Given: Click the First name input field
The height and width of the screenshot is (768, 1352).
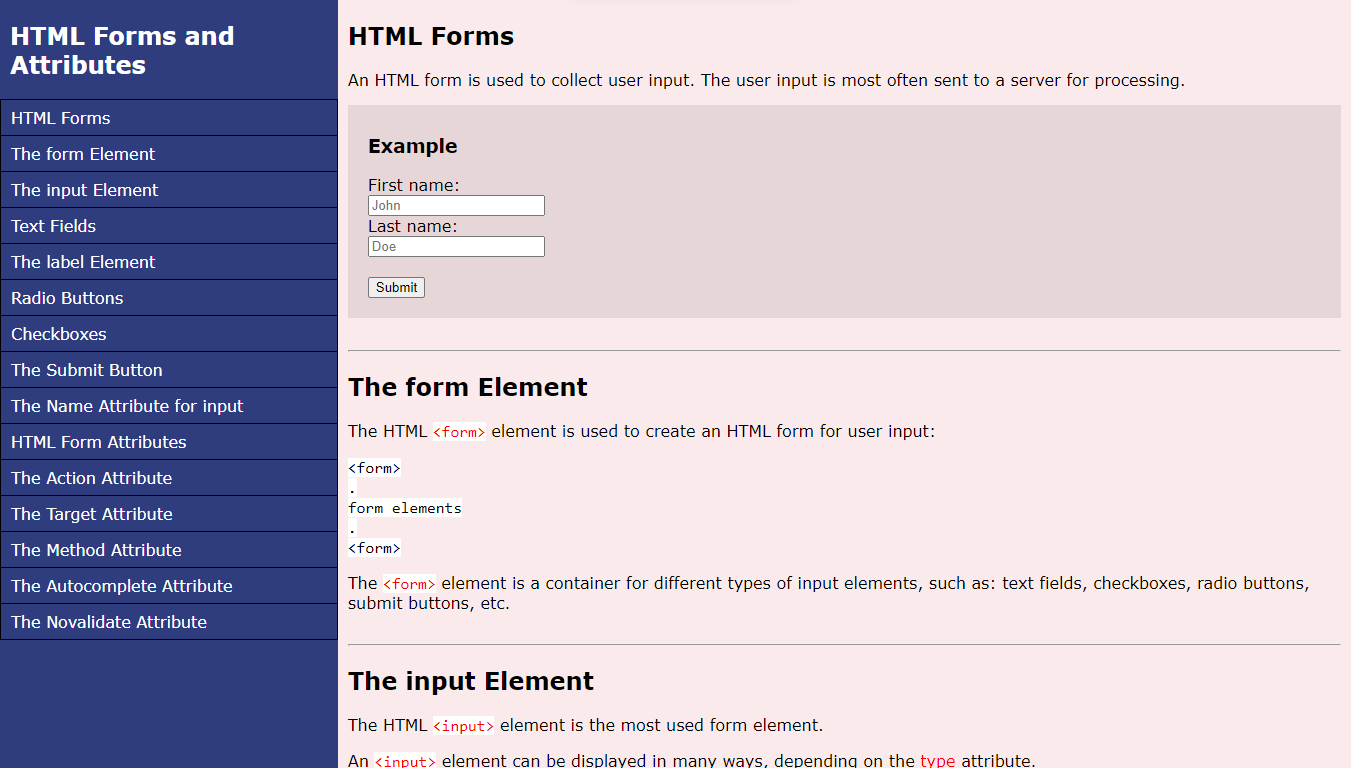Looking at the screenshot, I should click(x=456, y=205).
